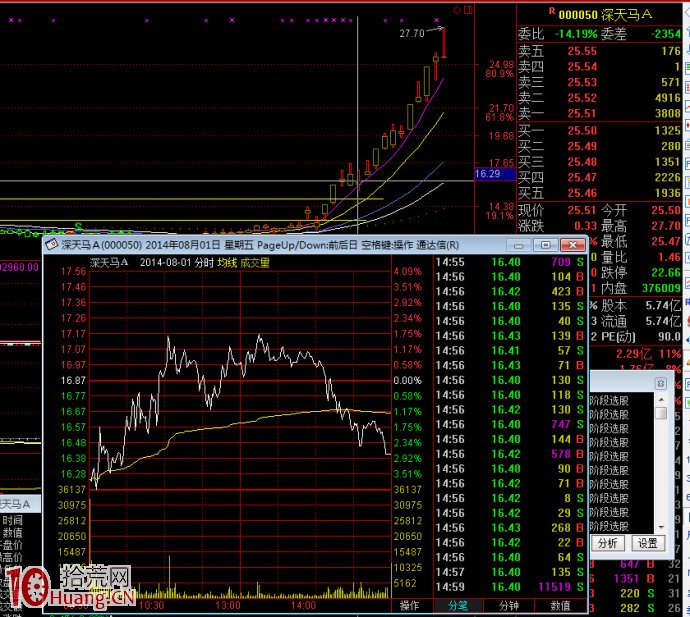Select the tick row with 578 B volume
This screenshot has height=617, width=690.
click(x=510, y=454)
